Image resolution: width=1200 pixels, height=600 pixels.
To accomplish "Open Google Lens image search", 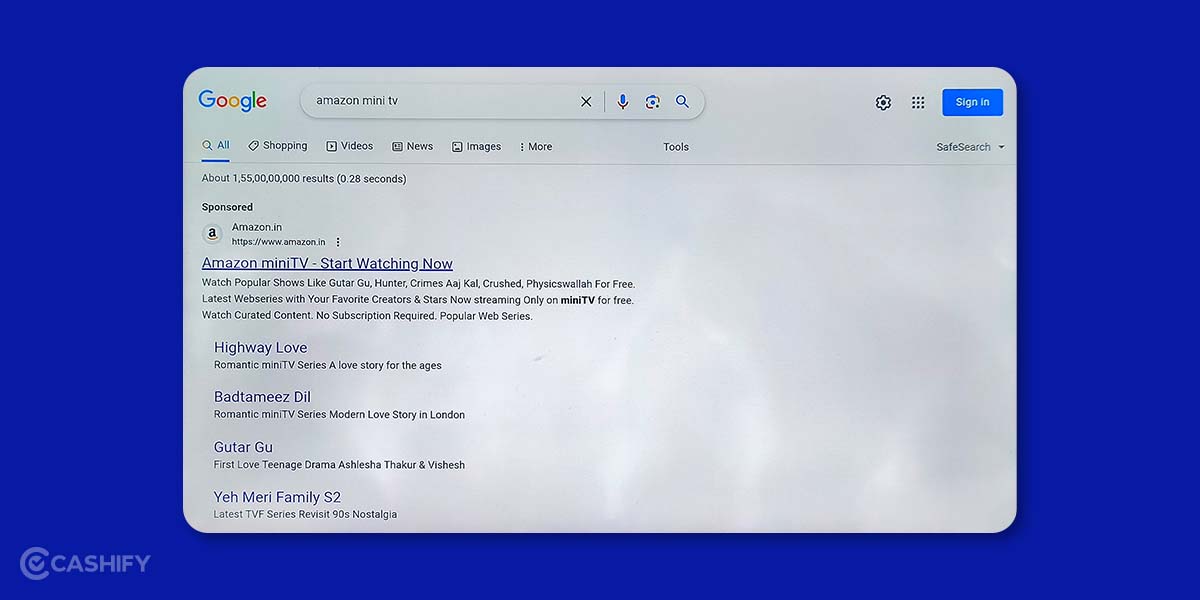I will pos(652,102).
